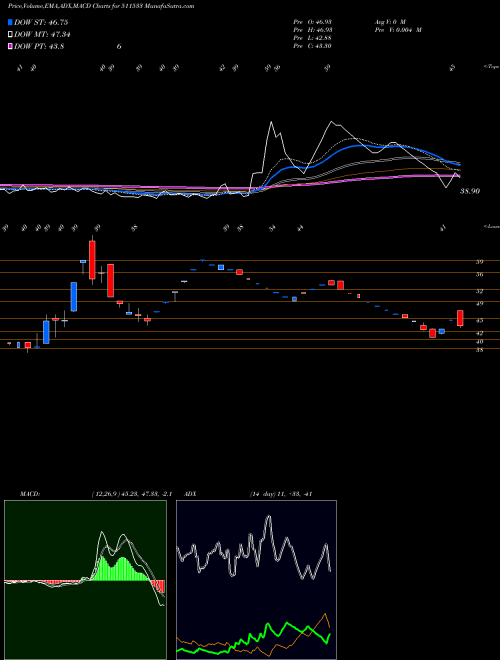Click the last red candlestick at chart's right end
This screenshot has width=500, height=660.
point(460,318)
